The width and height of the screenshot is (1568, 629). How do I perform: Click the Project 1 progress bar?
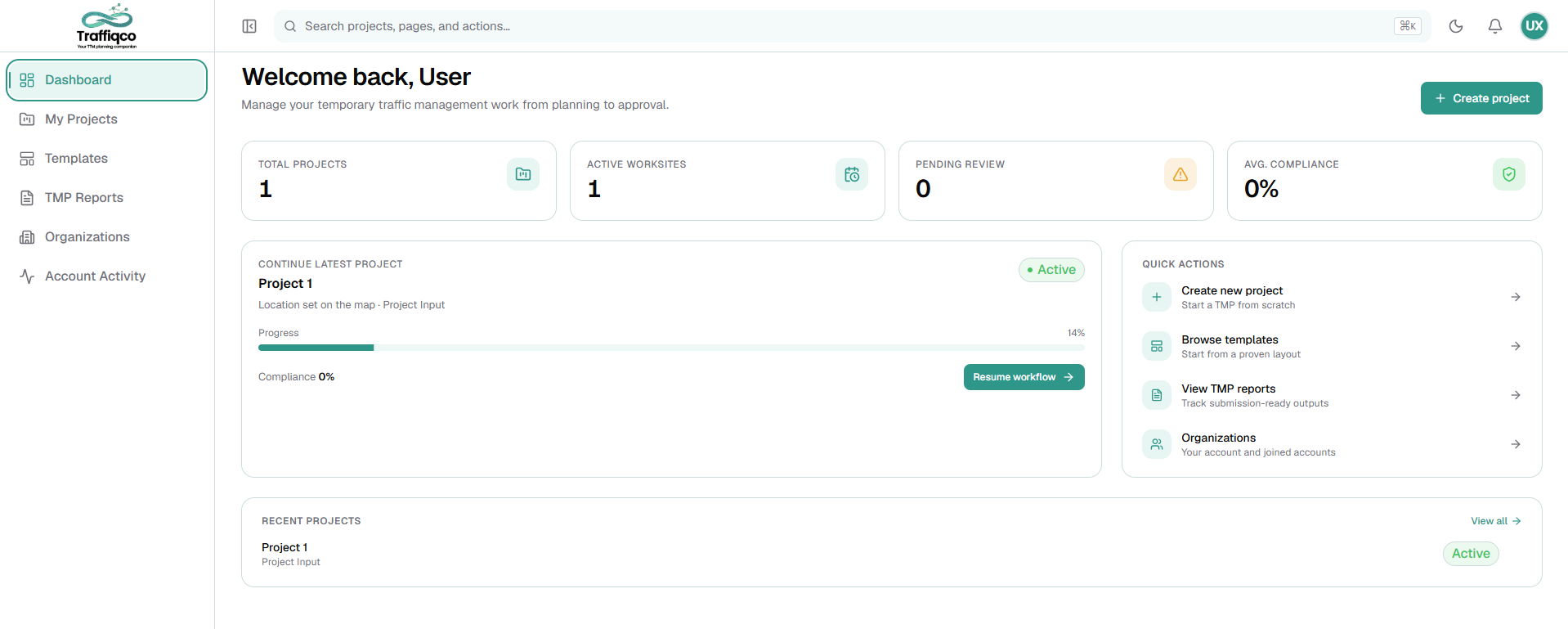tap(671, 348)
